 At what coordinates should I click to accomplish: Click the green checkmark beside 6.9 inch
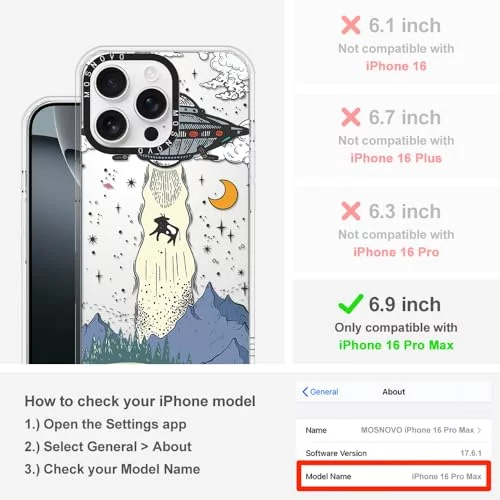click(x=350, y=304)
